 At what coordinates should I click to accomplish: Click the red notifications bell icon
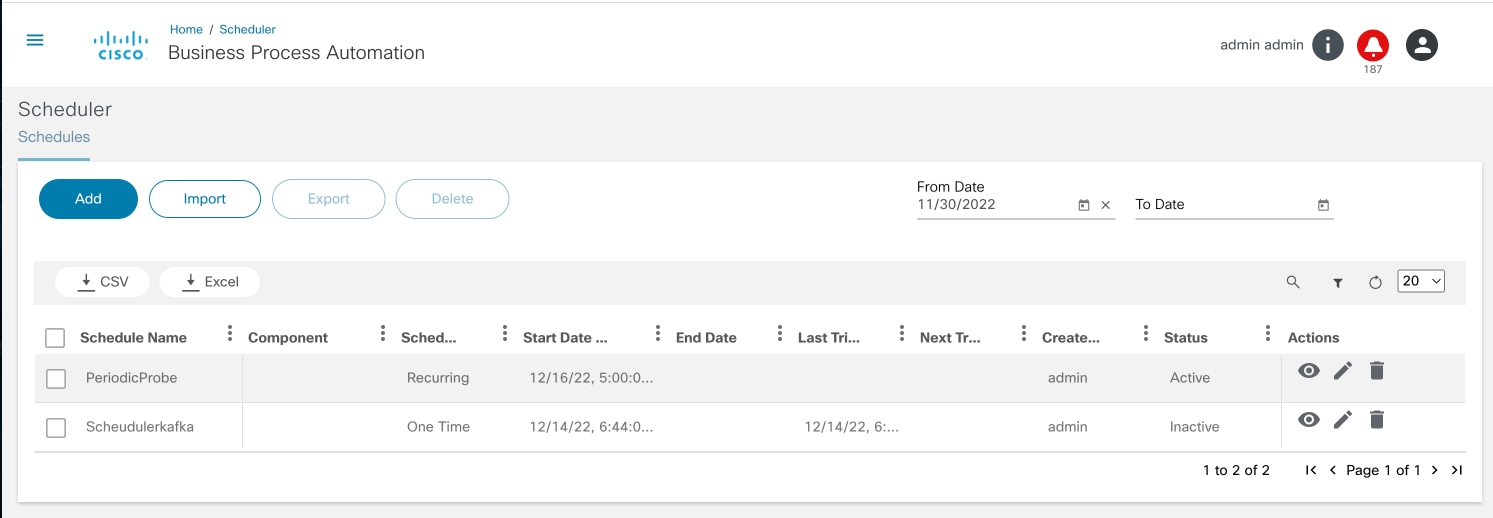[x=1372, y=45]
